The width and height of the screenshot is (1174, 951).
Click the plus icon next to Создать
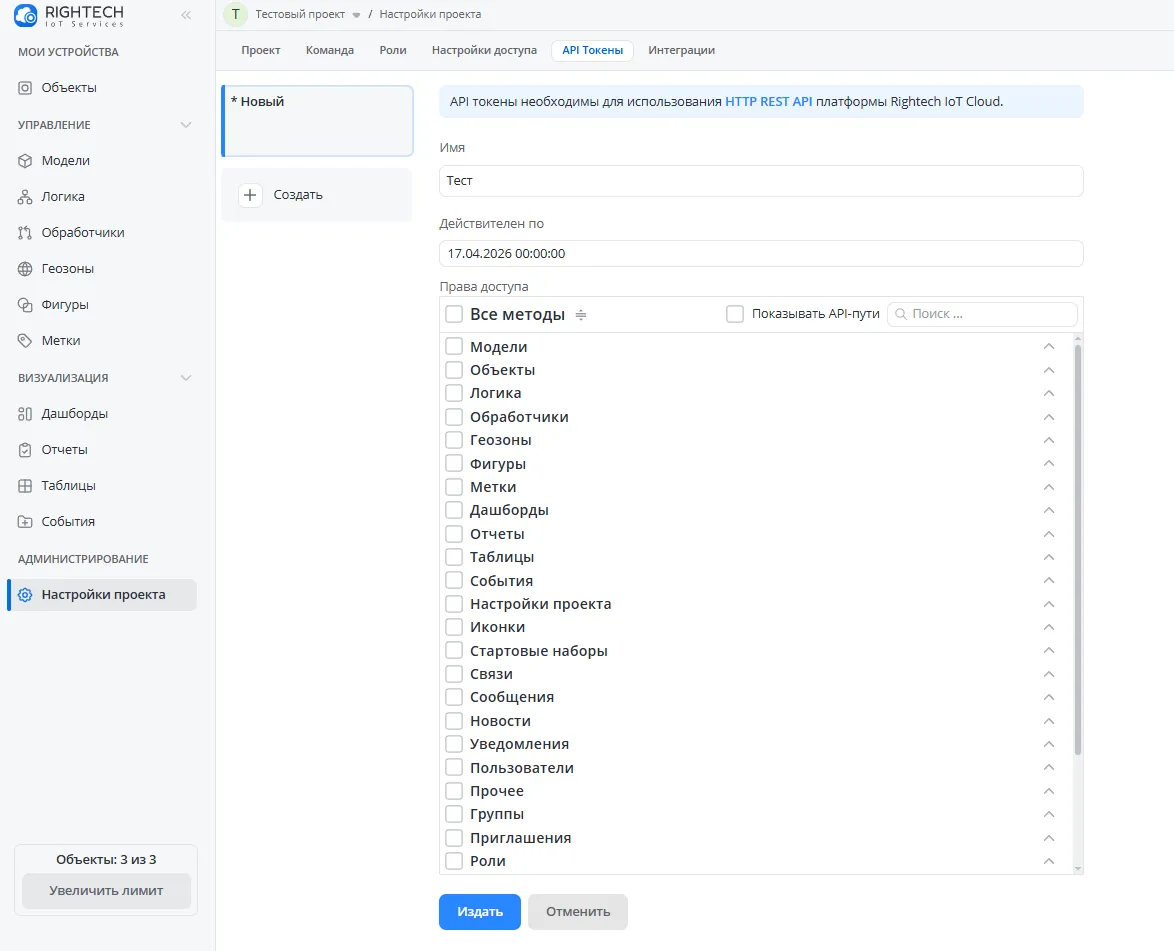pos(250,195)
